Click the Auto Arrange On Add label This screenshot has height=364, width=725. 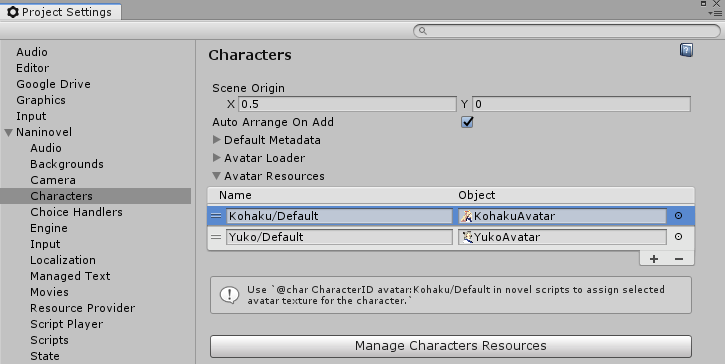tap(273, 122)
